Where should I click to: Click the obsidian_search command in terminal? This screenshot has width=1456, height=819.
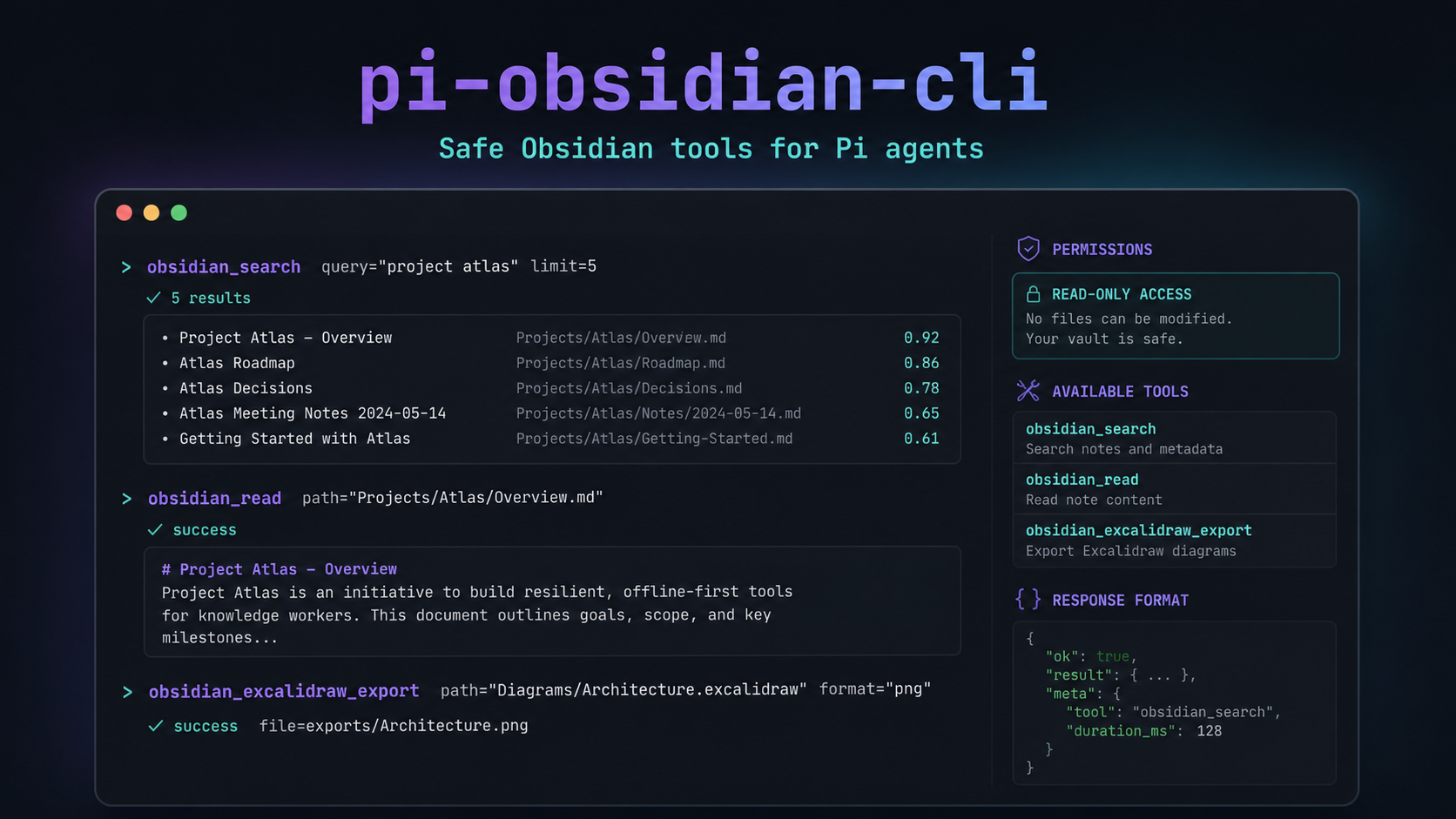click(224, 267)
